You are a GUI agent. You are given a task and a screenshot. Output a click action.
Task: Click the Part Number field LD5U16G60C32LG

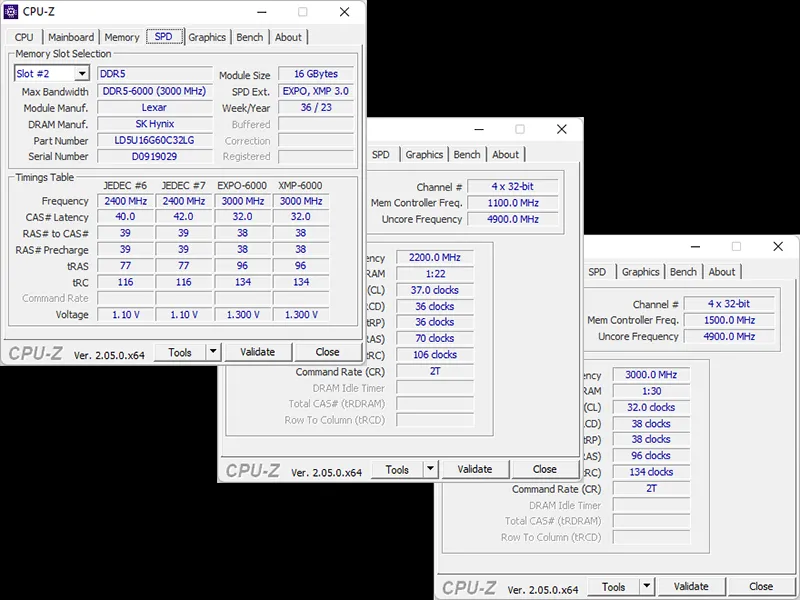[x=154, y=140]
